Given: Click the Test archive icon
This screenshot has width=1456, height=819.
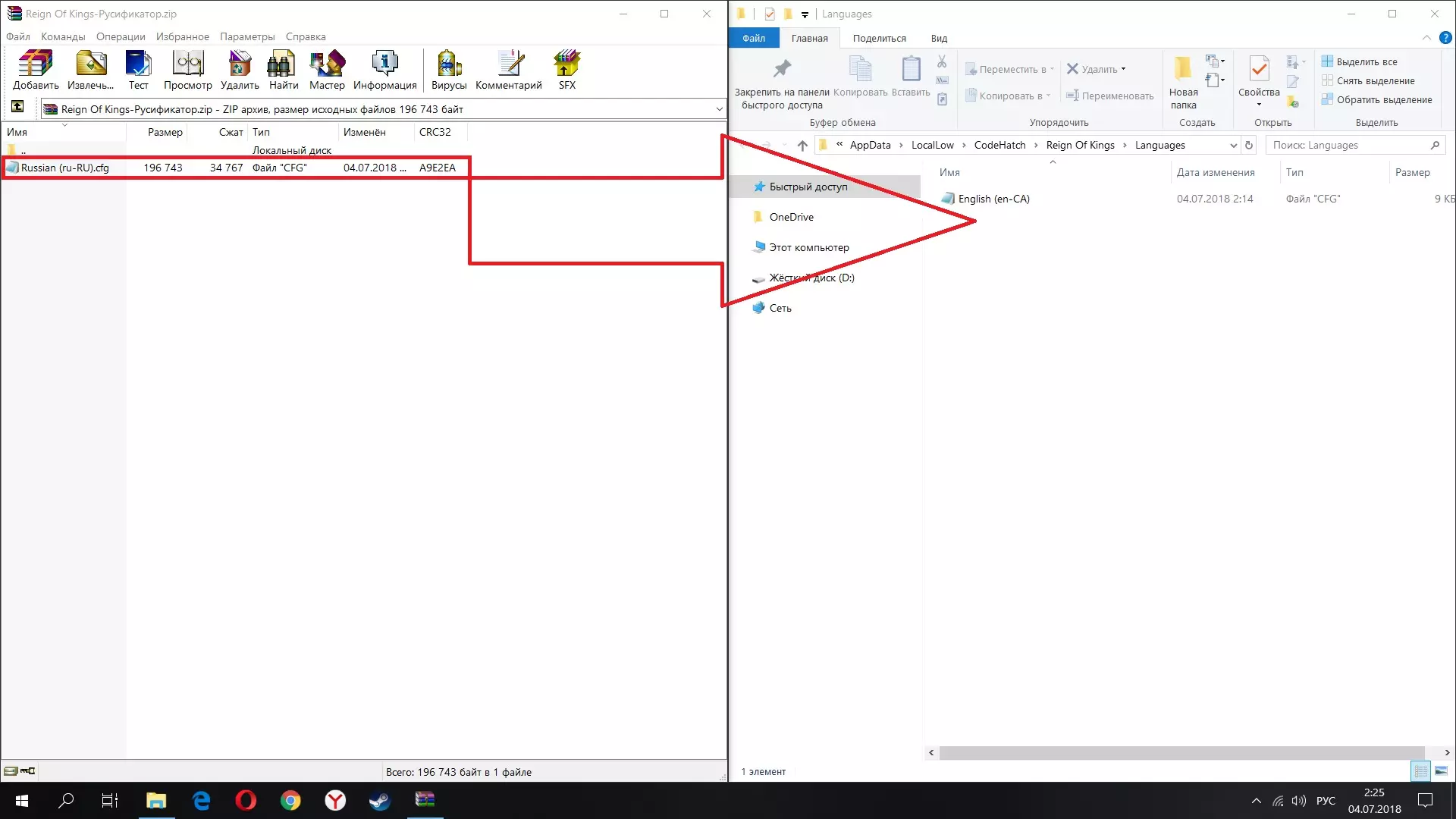Looking at the screenshot, I should (138, 65).
